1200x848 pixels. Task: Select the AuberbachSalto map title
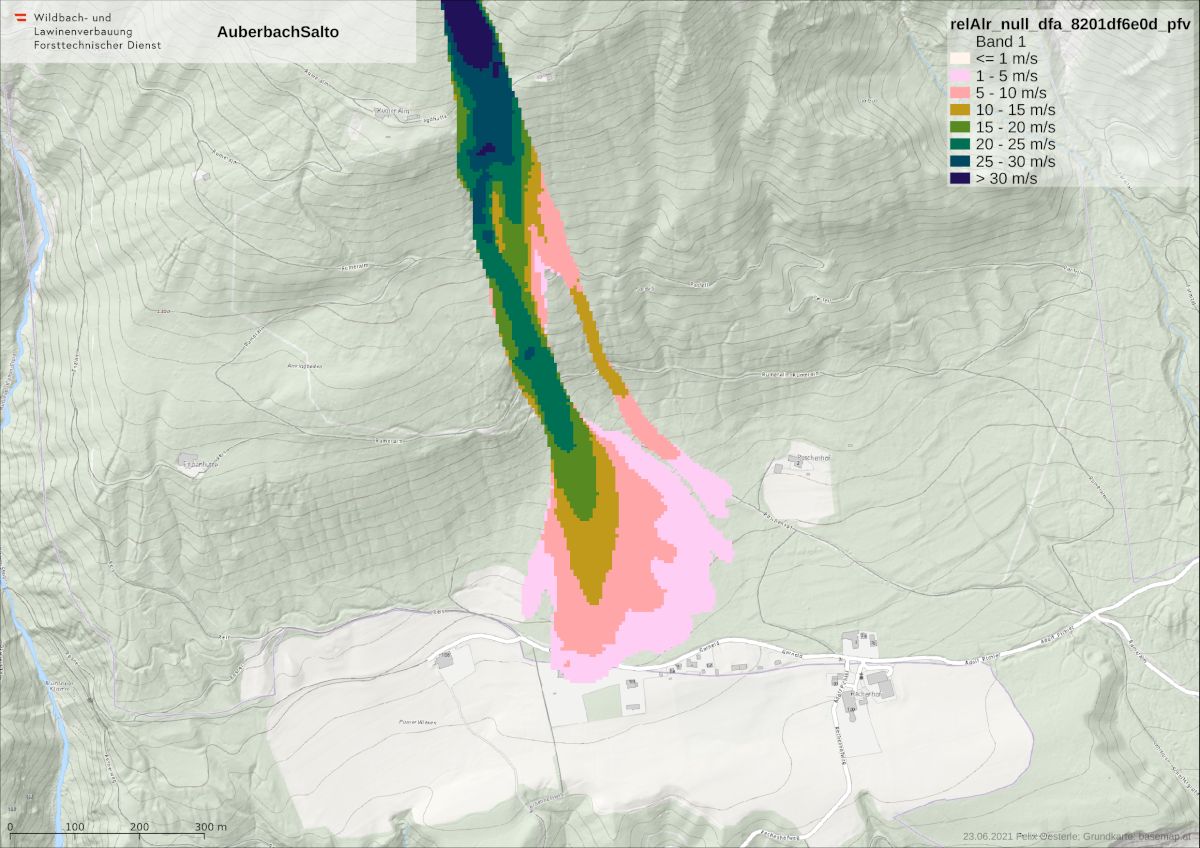(x=277, y=32)
